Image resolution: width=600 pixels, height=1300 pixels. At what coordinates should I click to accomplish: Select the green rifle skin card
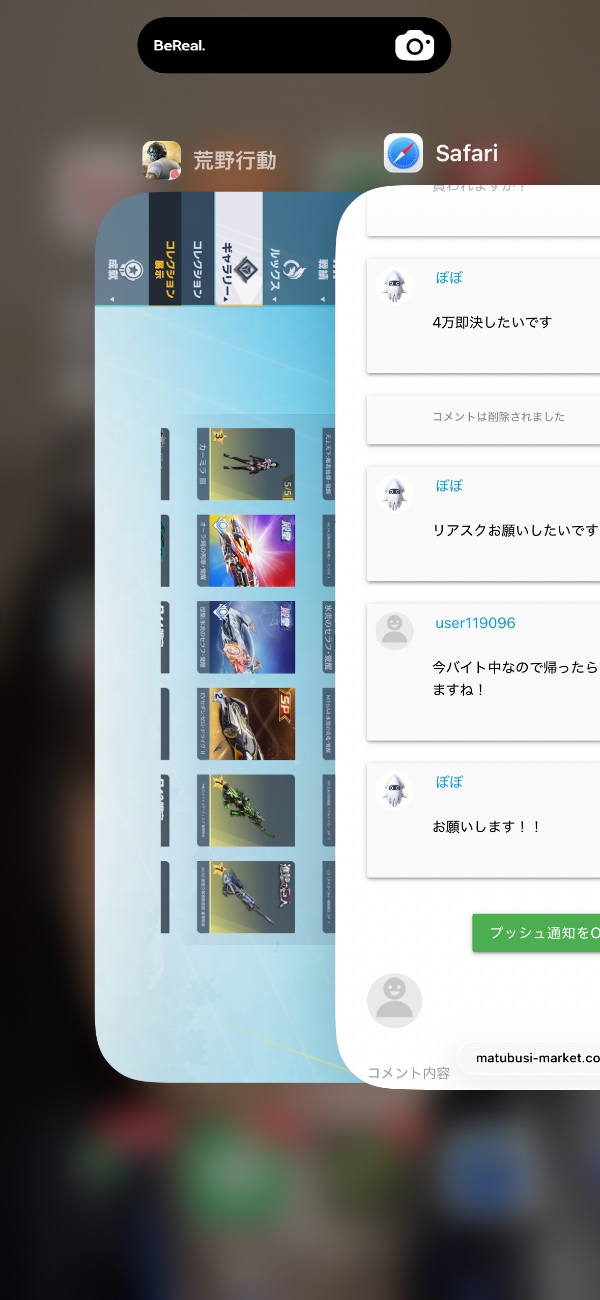(x=245, y=810)
